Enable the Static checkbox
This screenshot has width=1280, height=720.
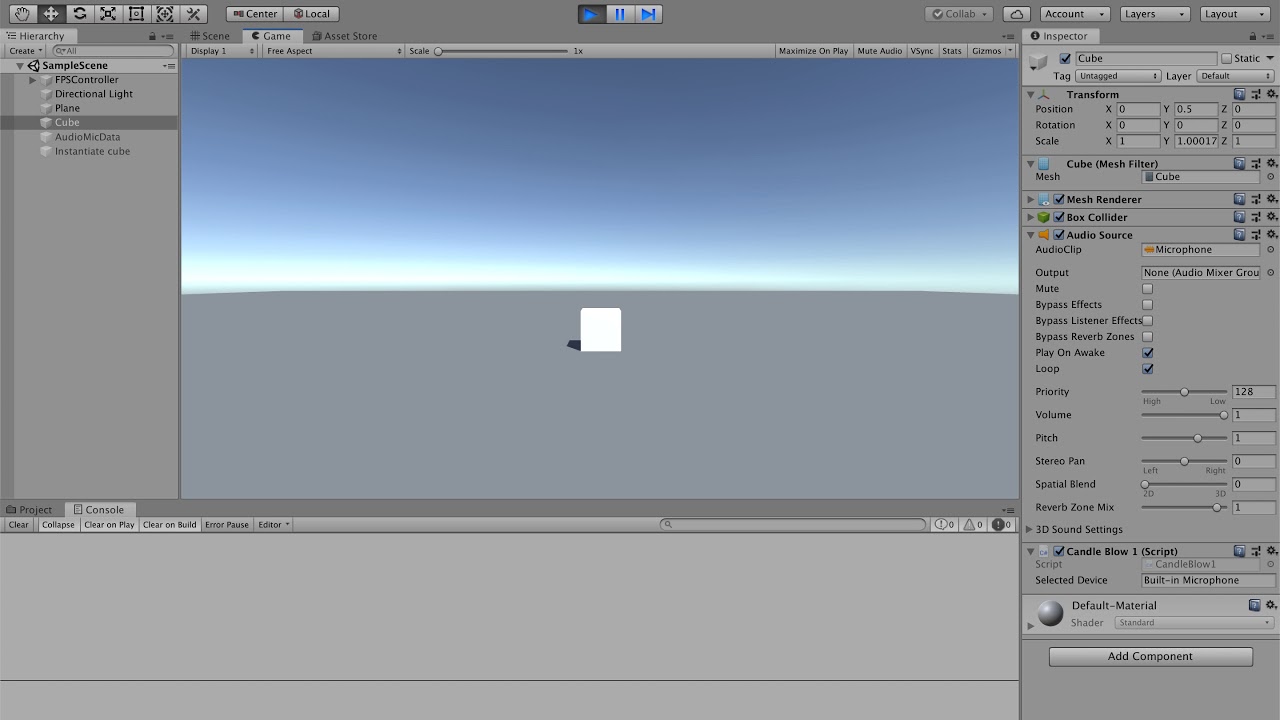point(1226,59)
